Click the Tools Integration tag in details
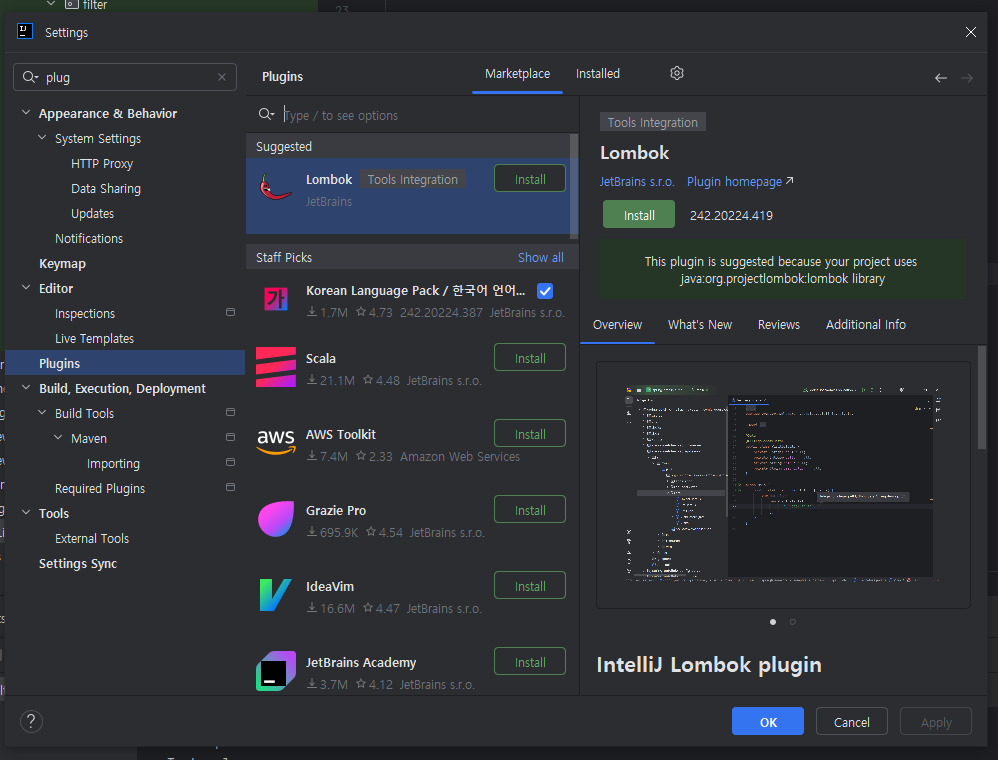Image resolution: width=998 pixels, height=760 pixels. pos(652,122)
